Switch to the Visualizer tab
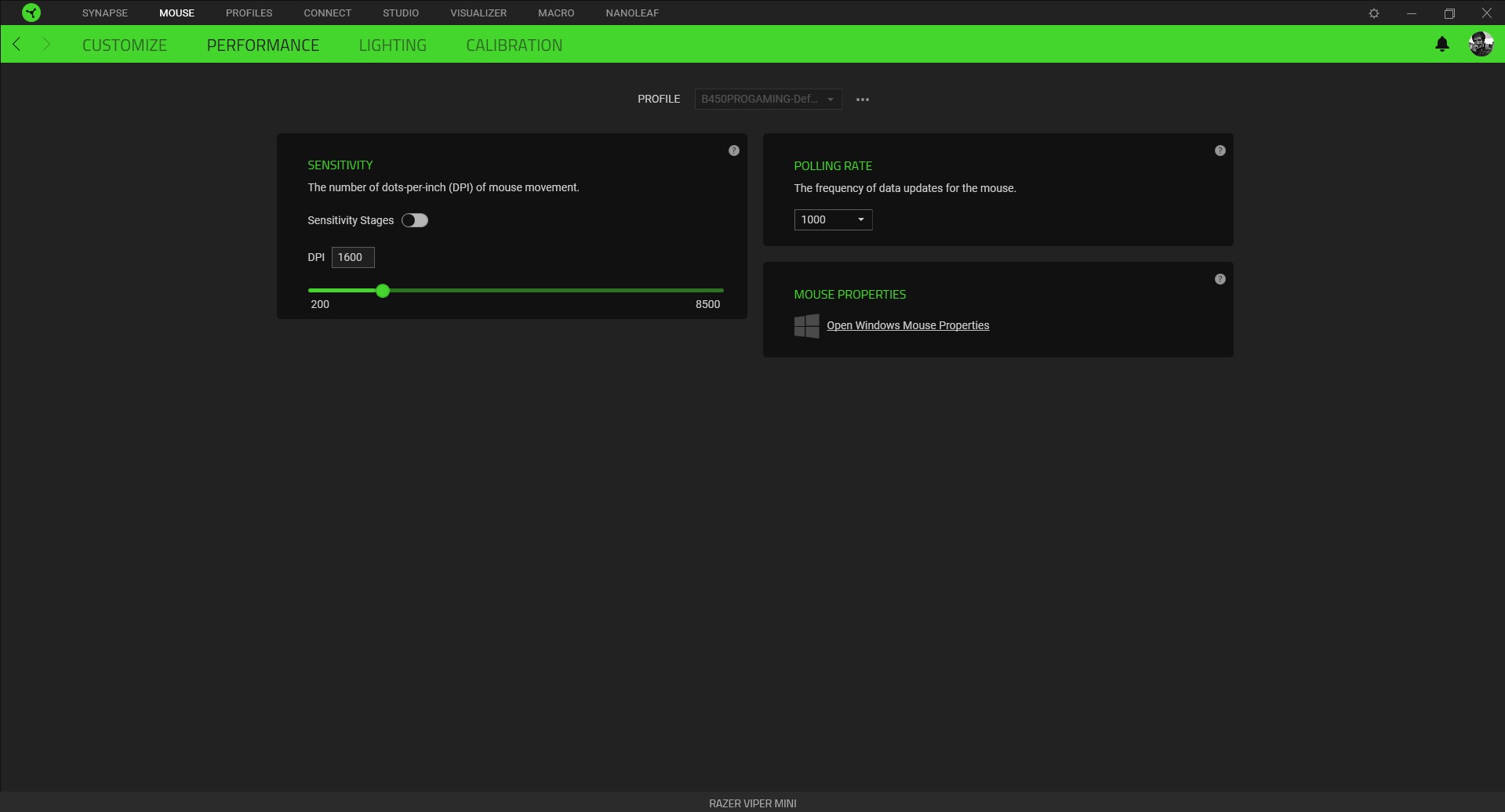 pos(478,13)
